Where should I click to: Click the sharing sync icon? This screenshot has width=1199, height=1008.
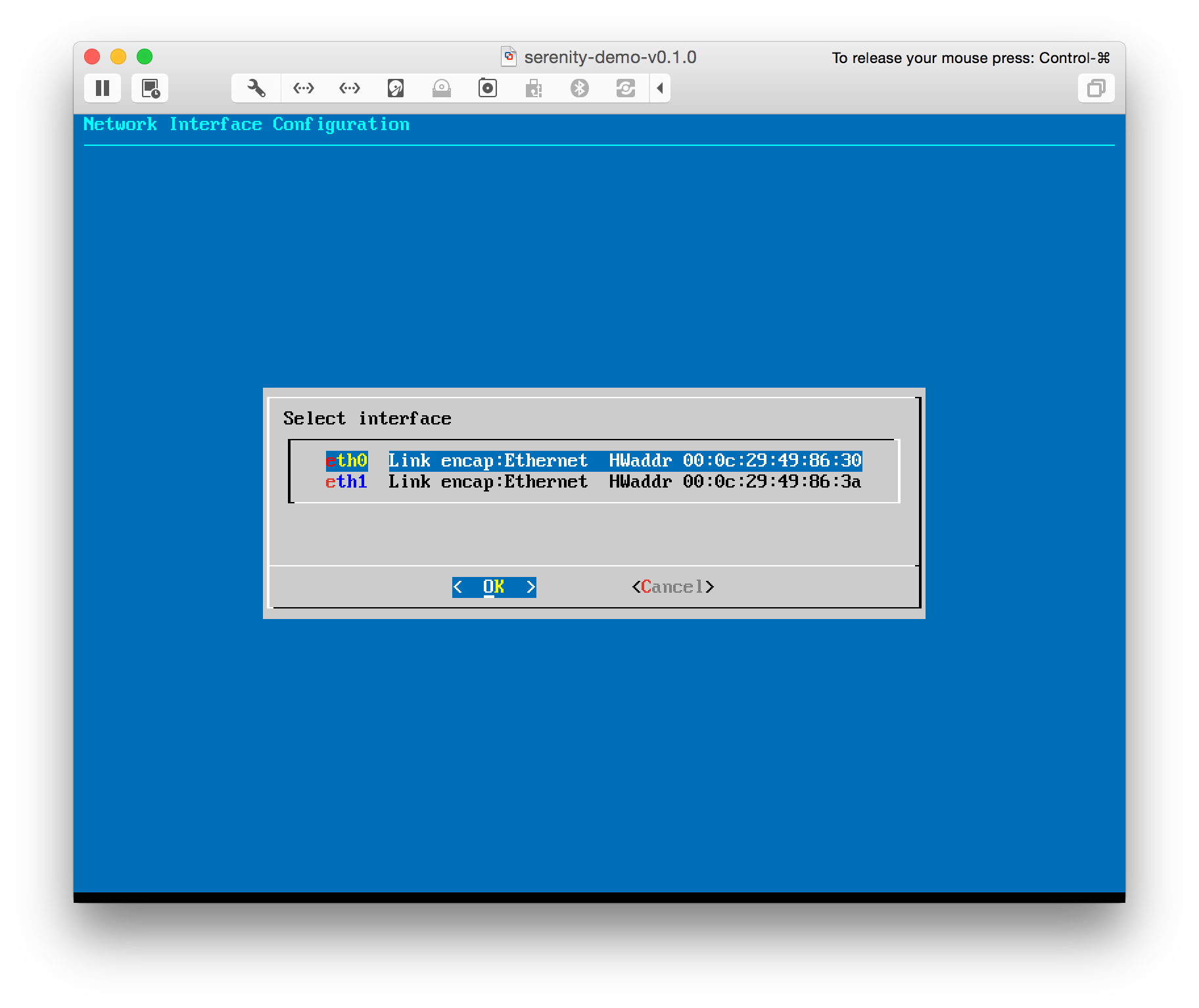pyautogui.click(x=626, y=88)
